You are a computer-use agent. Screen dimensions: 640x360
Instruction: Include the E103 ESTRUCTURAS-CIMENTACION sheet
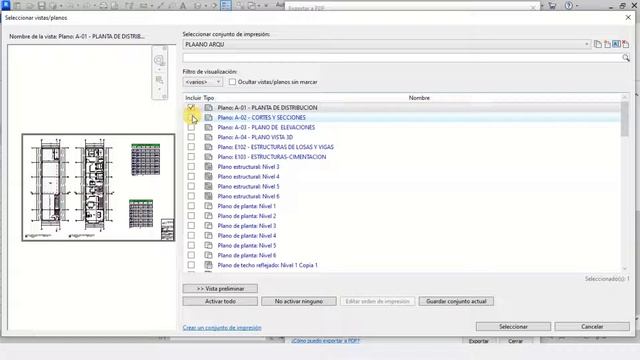pos(191,157)
